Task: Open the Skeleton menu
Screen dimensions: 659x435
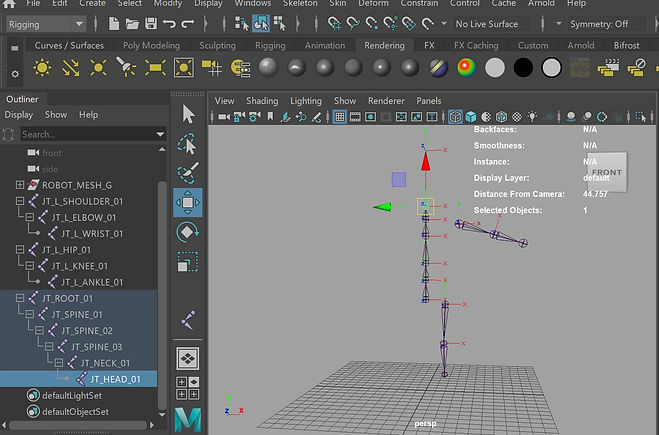Action: click(300, 4)
